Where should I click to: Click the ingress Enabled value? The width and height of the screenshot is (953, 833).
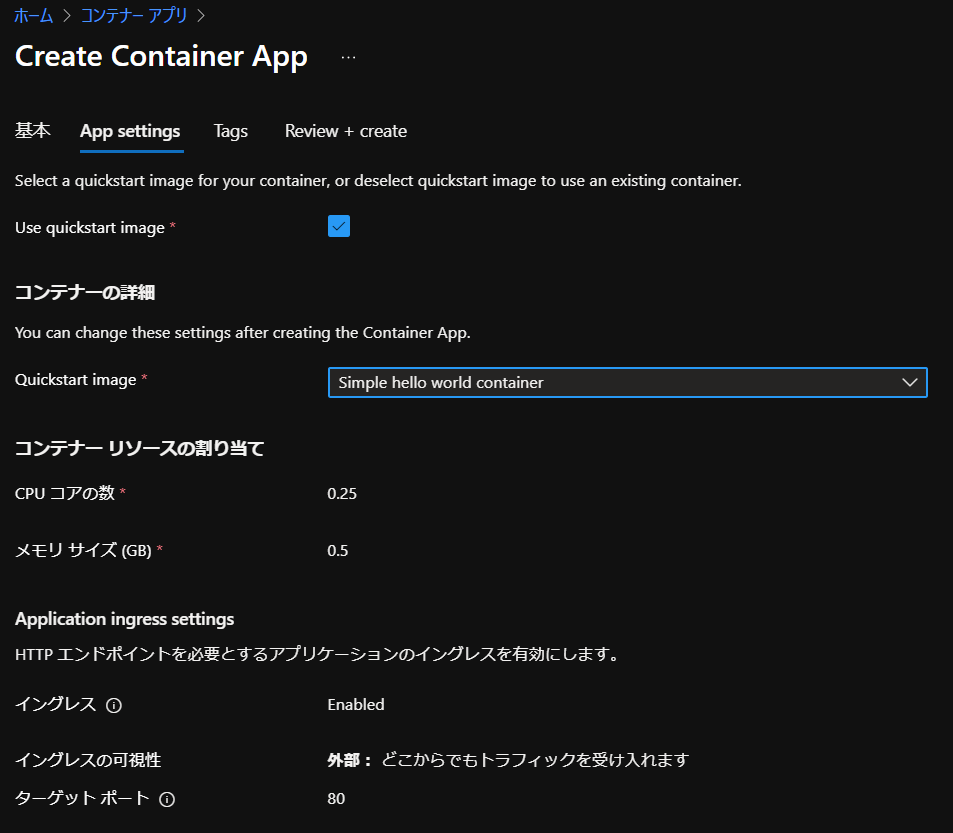(x=356, y=704)
